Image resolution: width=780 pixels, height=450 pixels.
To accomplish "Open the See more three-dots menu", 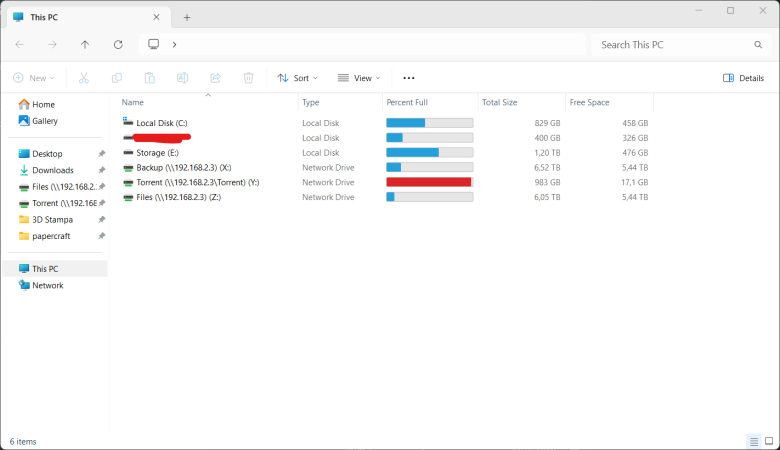I will pos(408,78).
